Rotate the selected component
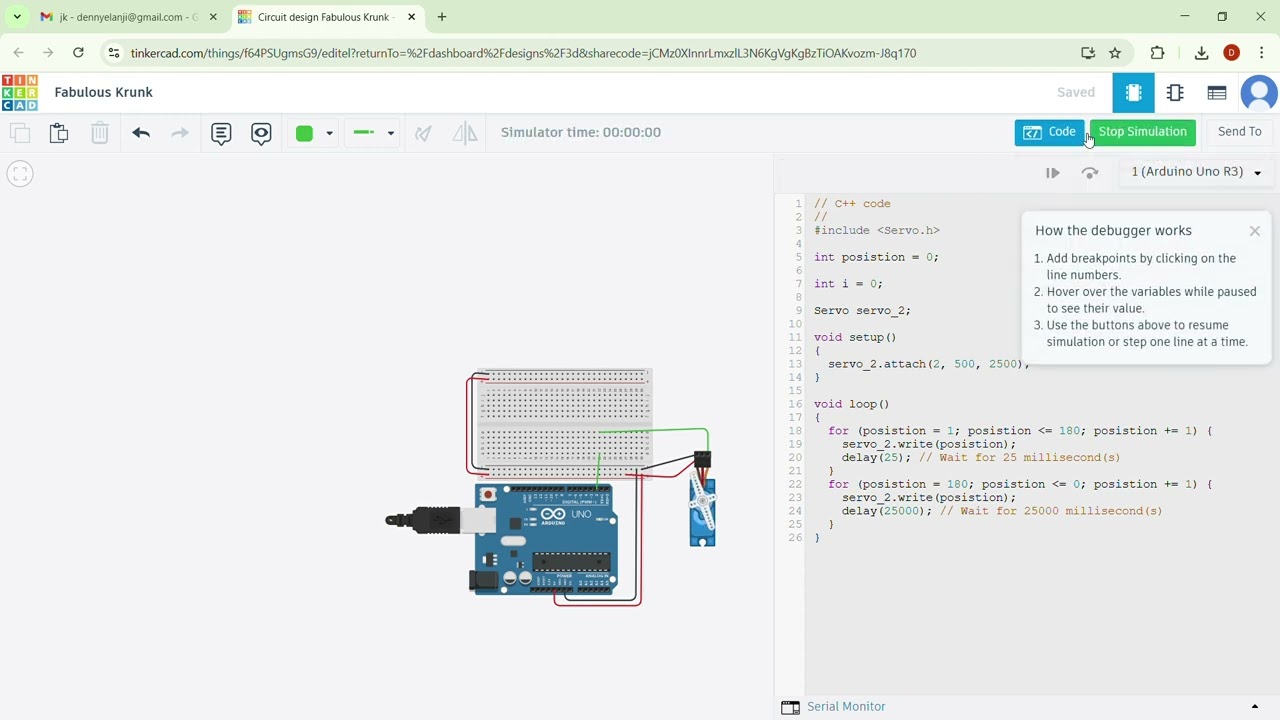Screen dimensions: 1280x720 tap(423, 132)
